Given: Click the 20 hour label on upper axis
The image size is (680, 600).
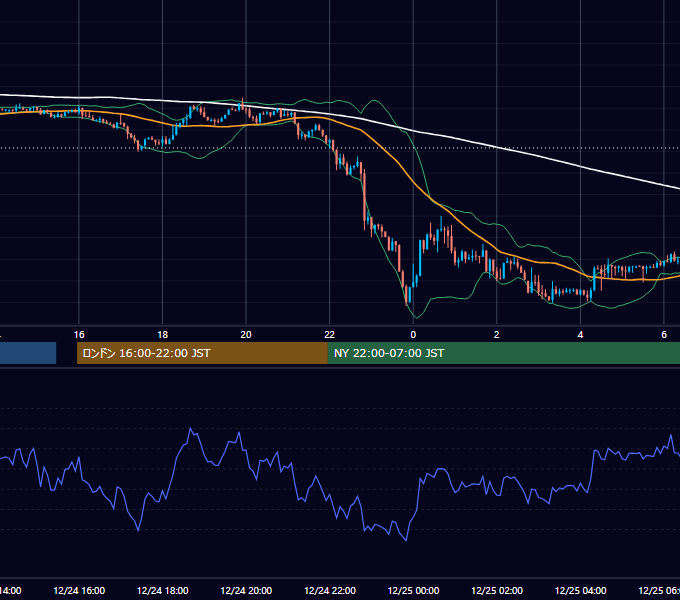Looking at the screenshot, I should 246,334.
